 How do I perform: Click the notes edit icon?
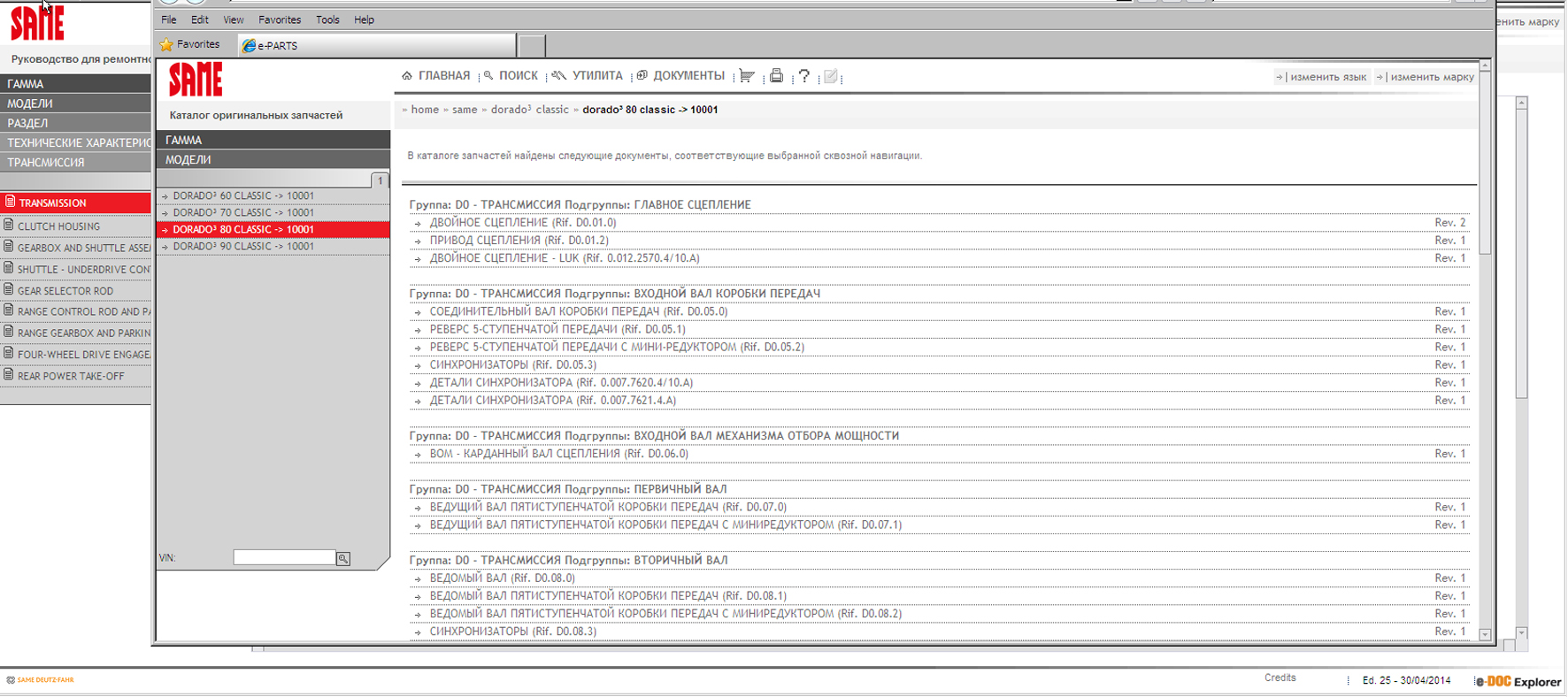coord(830,76)
